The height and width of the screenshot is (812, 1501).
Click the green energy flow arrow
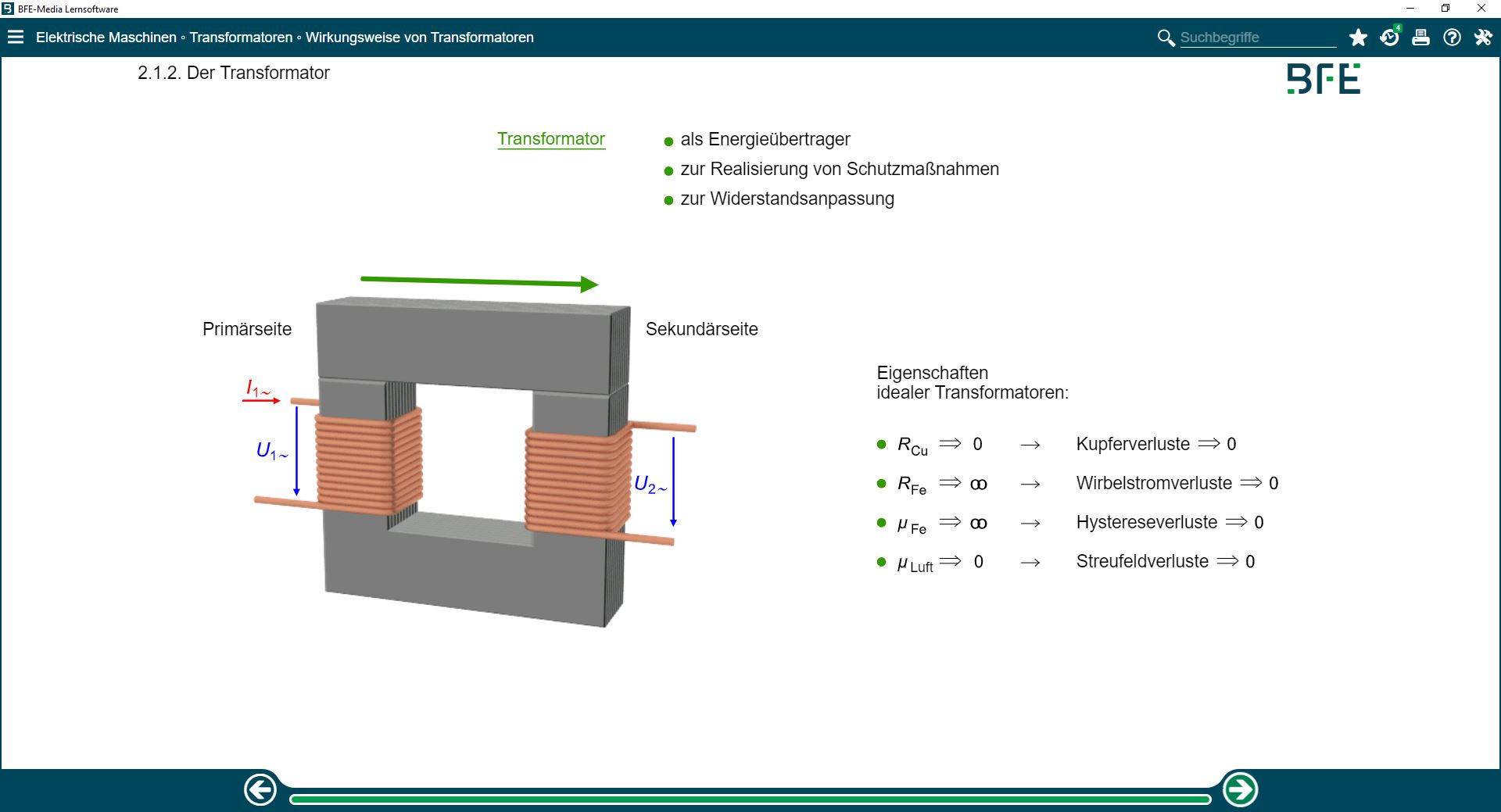[478, 281]
